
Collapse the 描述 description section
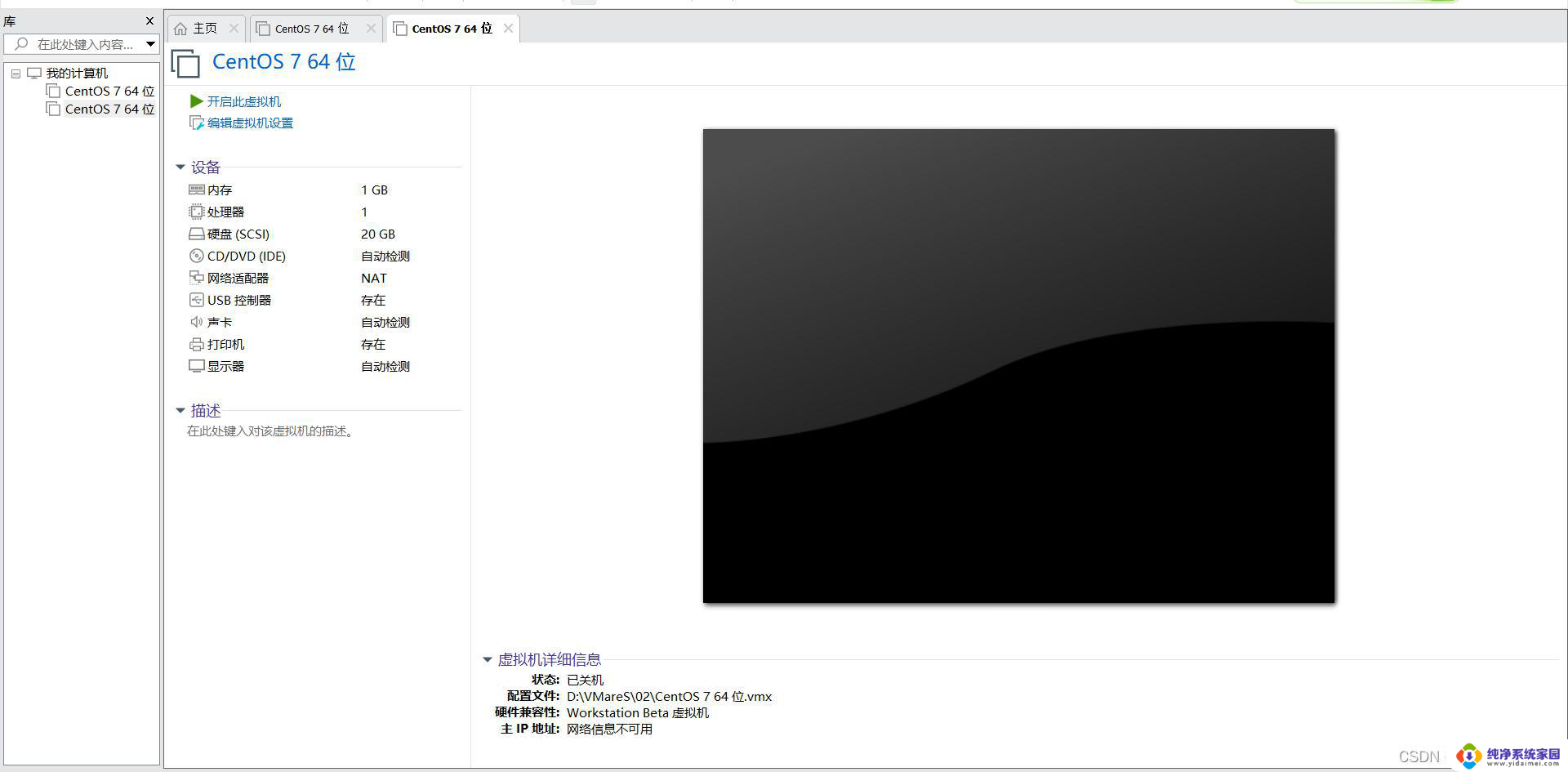(x=180, y=411)
